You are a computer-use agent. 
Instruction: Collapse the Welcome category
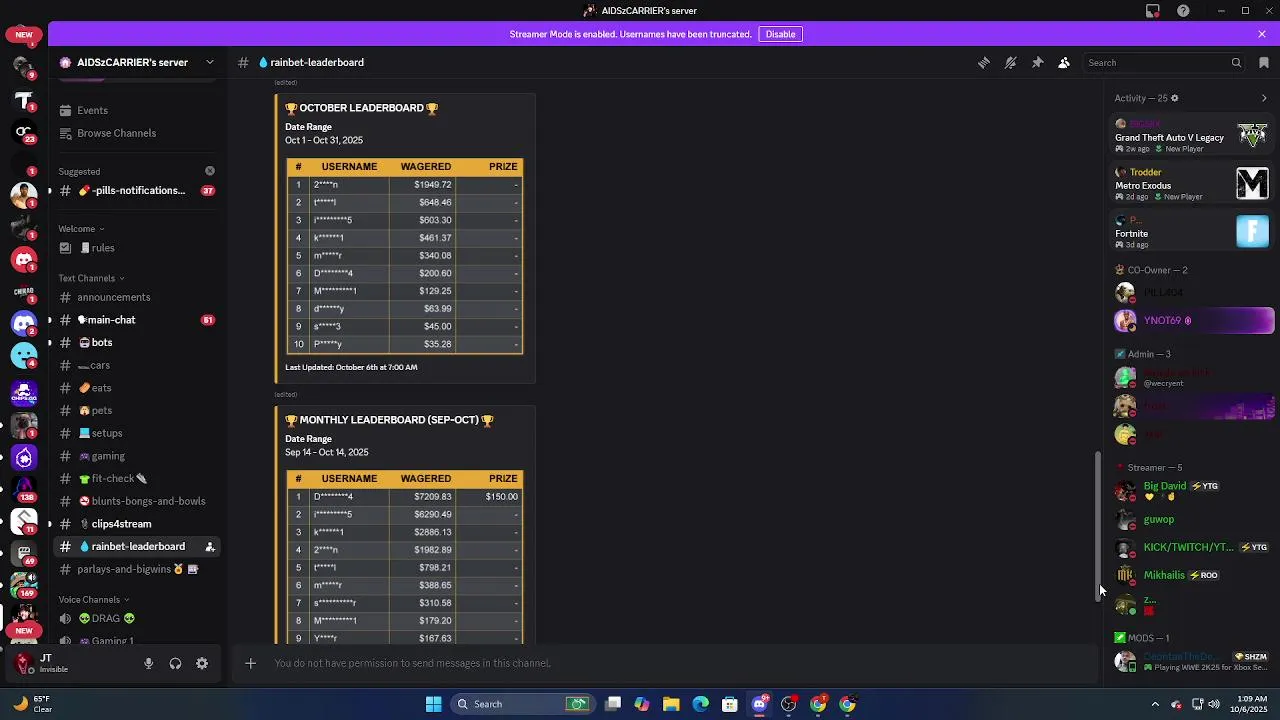81,229
